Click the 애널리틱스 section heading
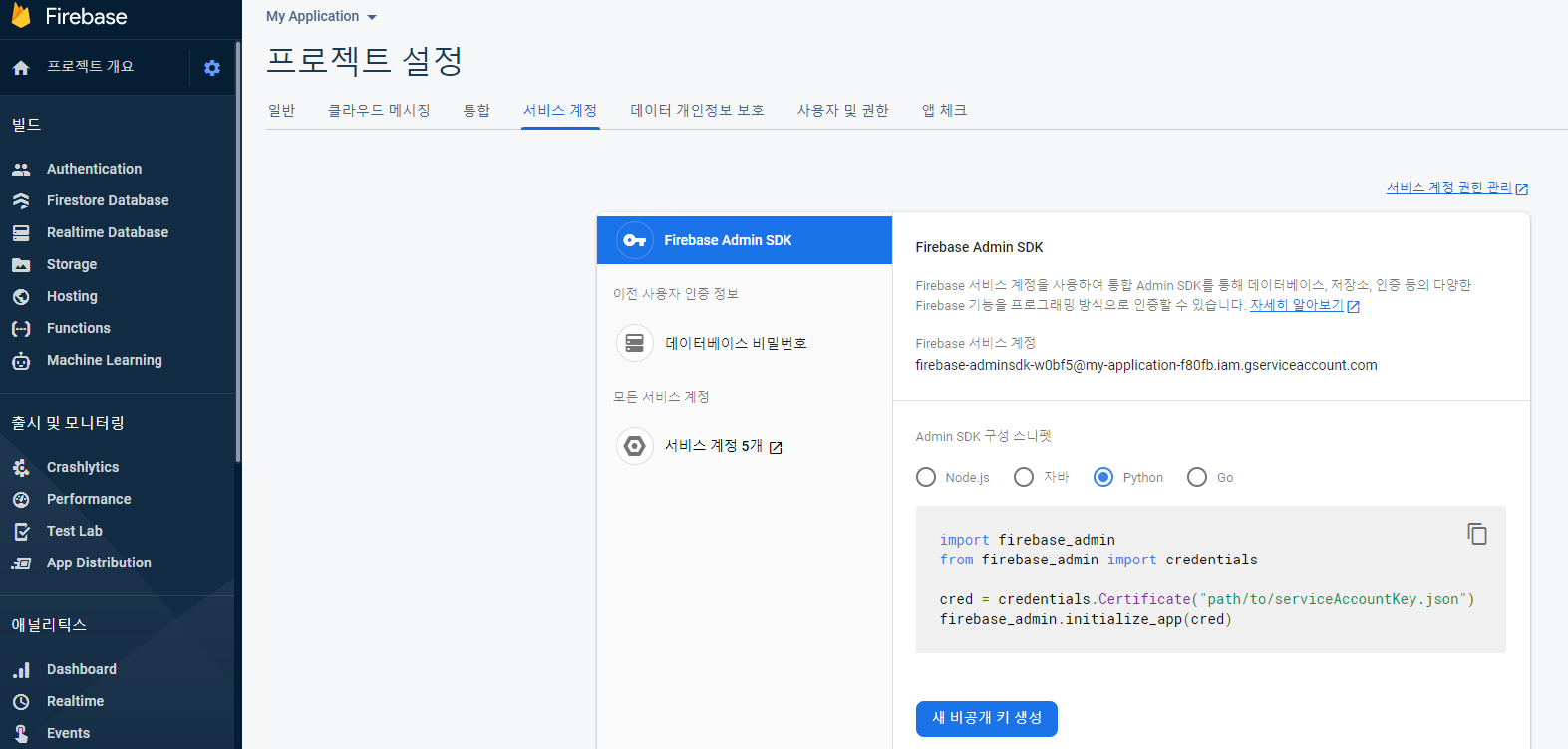The width and height of the screenshot is (1568, 749). pos(49,625)
